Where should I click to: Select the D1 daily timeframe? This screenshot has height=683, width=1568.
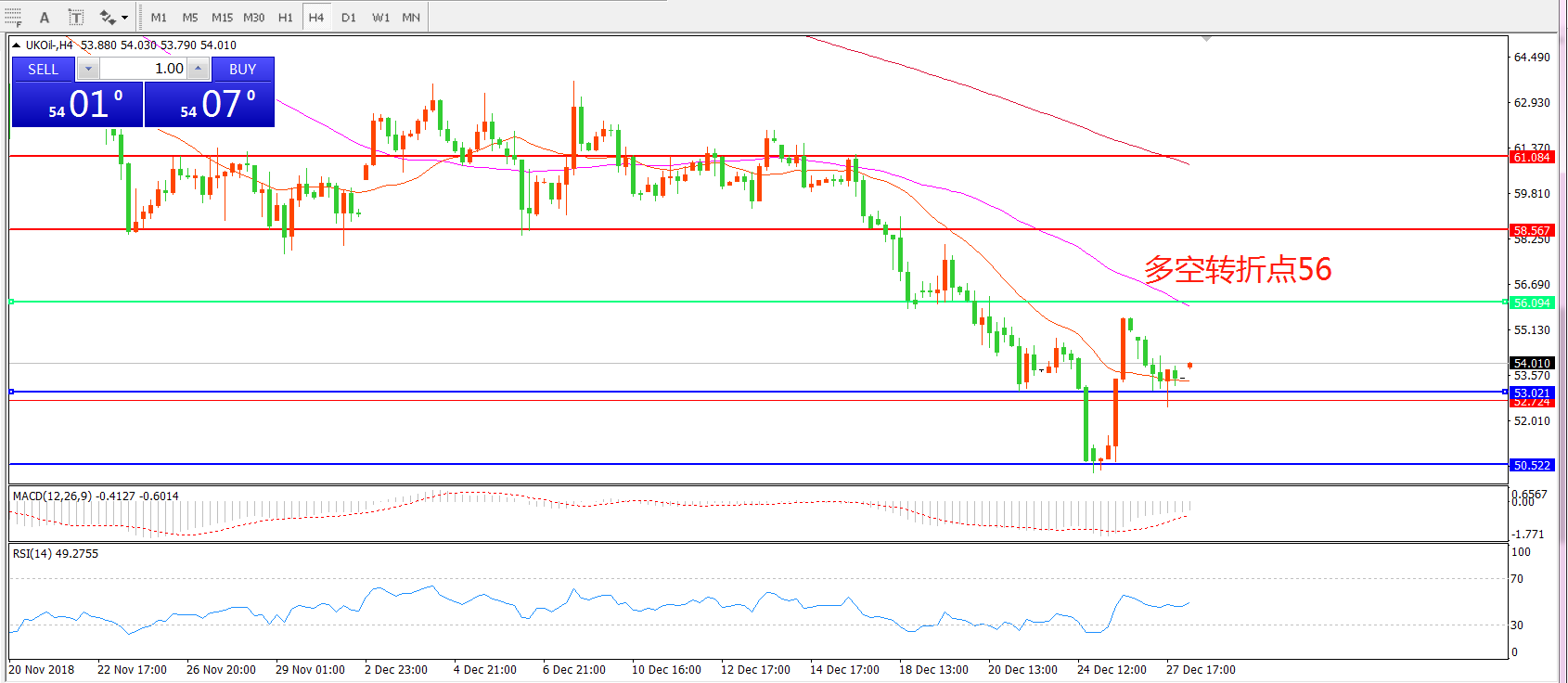point(348,17)
